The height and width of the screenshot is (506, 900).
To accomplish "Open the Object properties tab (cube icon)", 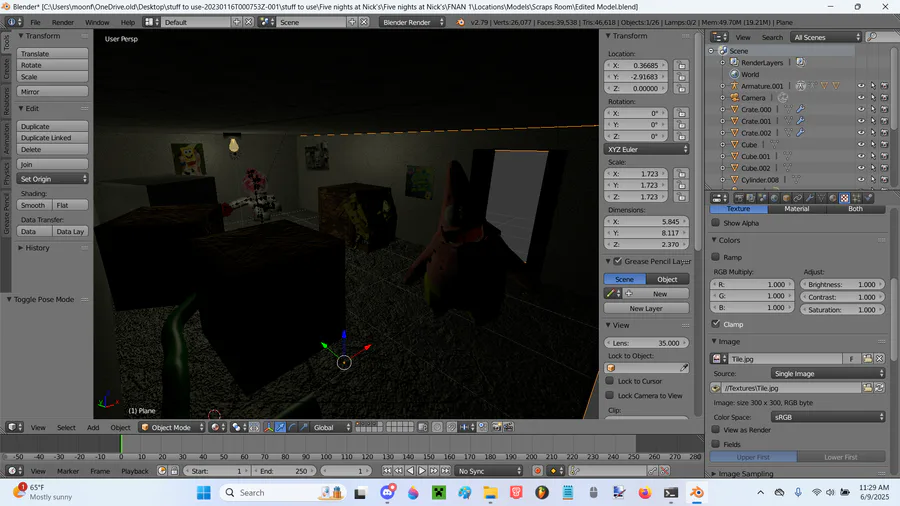I will point(786,198).
